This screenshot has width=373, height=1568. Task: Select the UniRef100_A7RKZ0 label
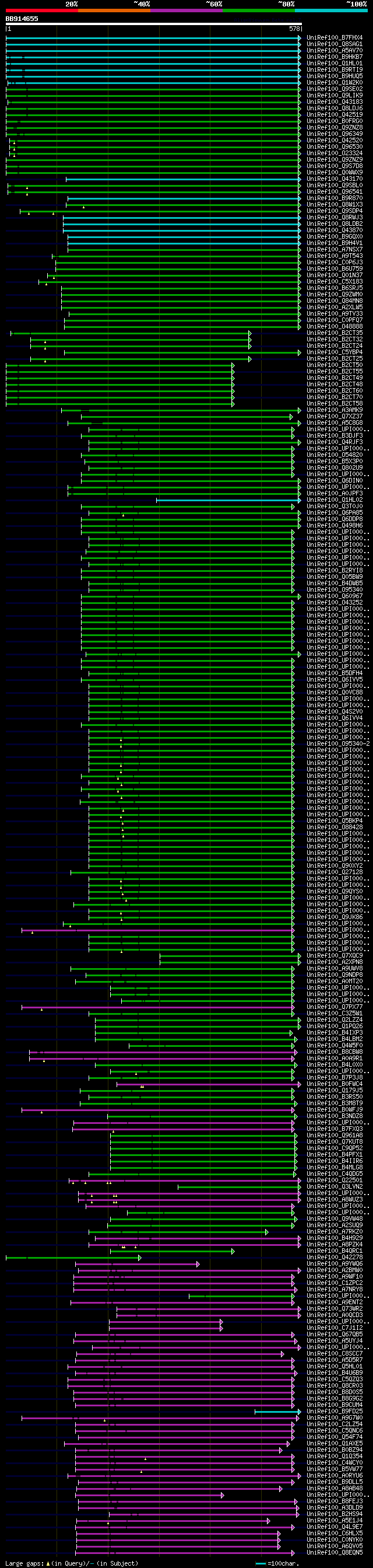pos(335,1232)
